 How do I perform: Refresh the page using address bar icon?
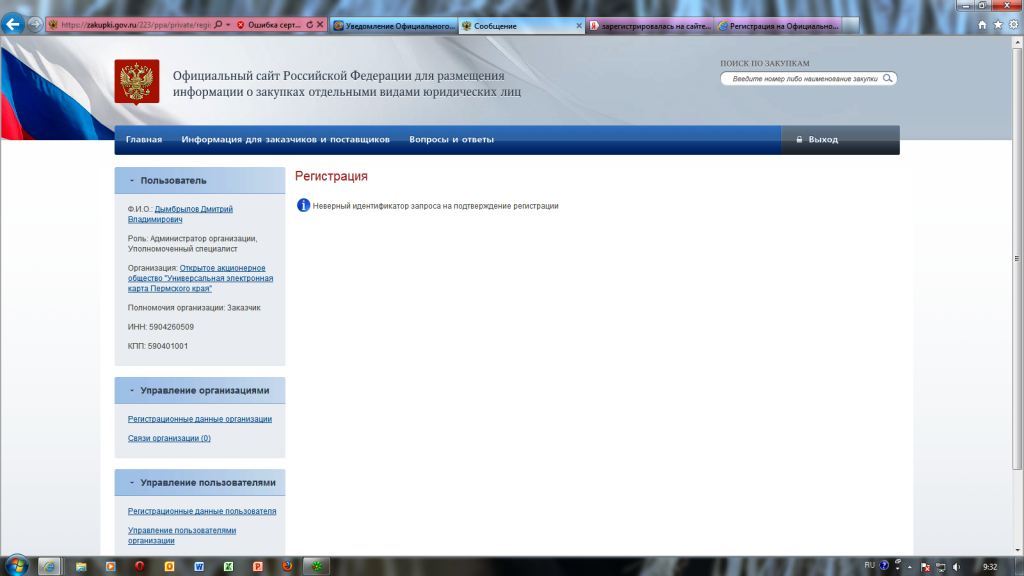click(309, 25)
